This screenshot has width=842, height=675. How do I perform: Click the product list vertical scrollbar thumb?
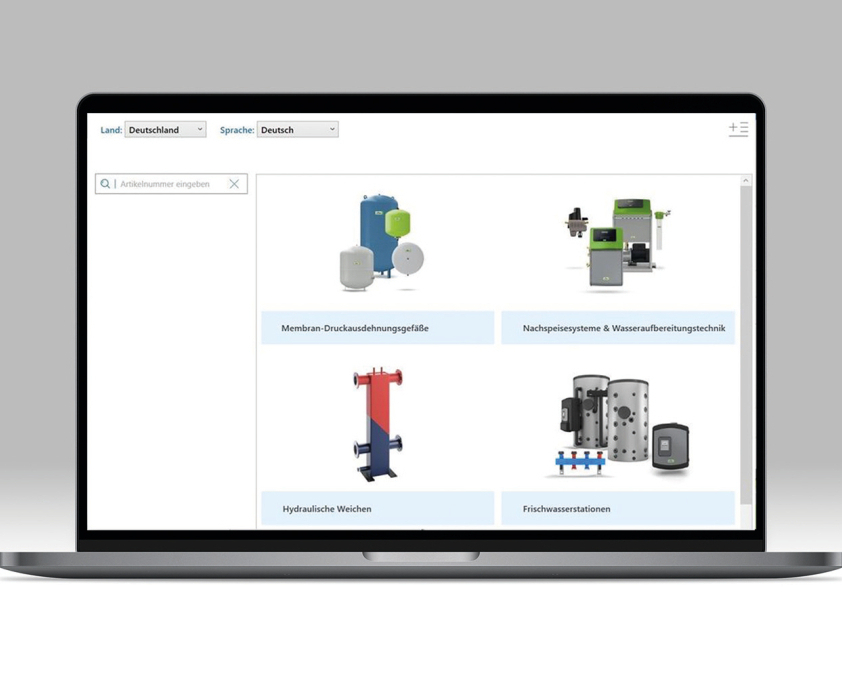(745, 345)
